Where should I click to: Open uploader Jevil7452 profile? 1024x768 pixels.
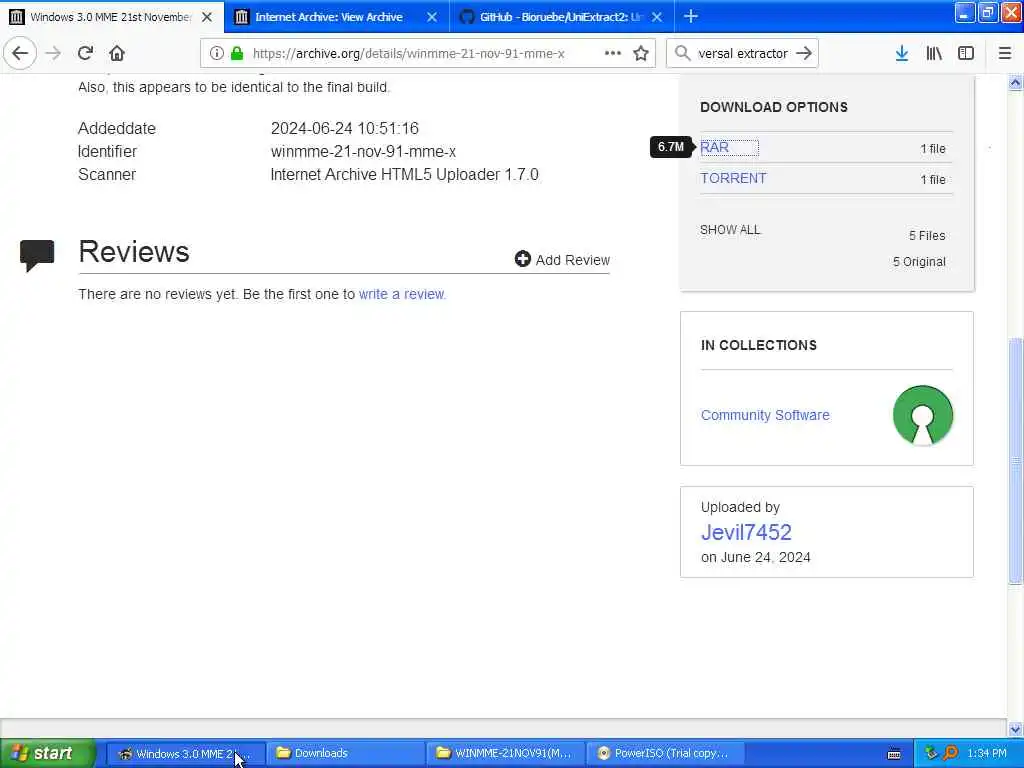pyautogui.click(x=746, y=532)
